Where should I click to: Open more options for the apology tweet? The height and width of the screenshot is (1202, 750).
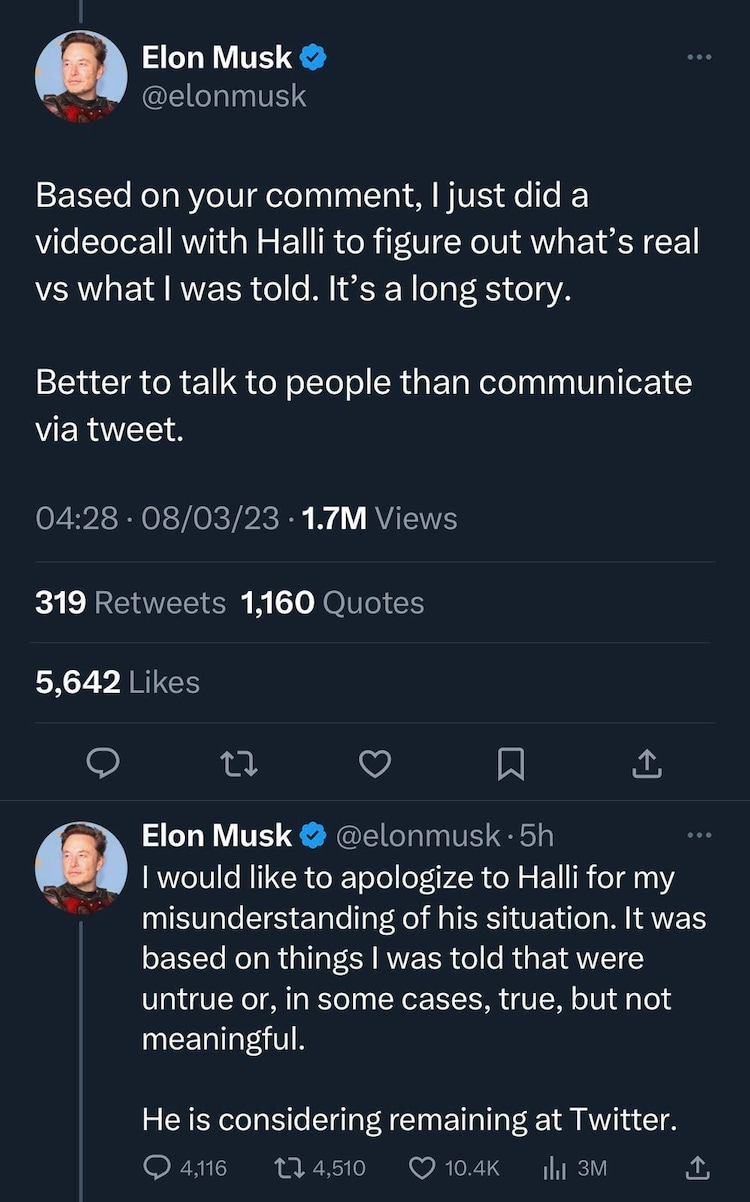(699, 835)
